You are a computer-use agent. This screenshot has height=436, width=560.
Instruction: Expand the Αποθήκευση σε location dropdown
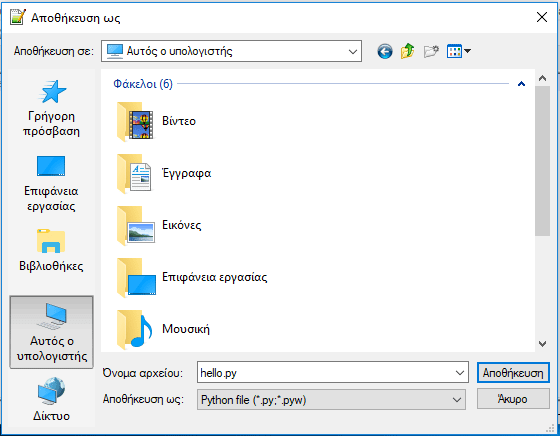352,51
